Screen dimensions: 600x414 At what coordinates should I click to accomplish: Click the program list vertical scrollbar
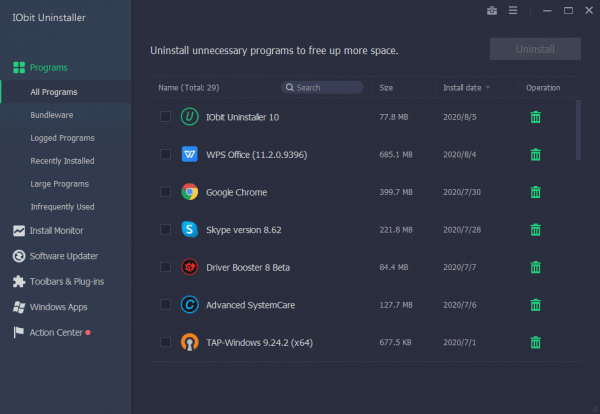(578, 130)
